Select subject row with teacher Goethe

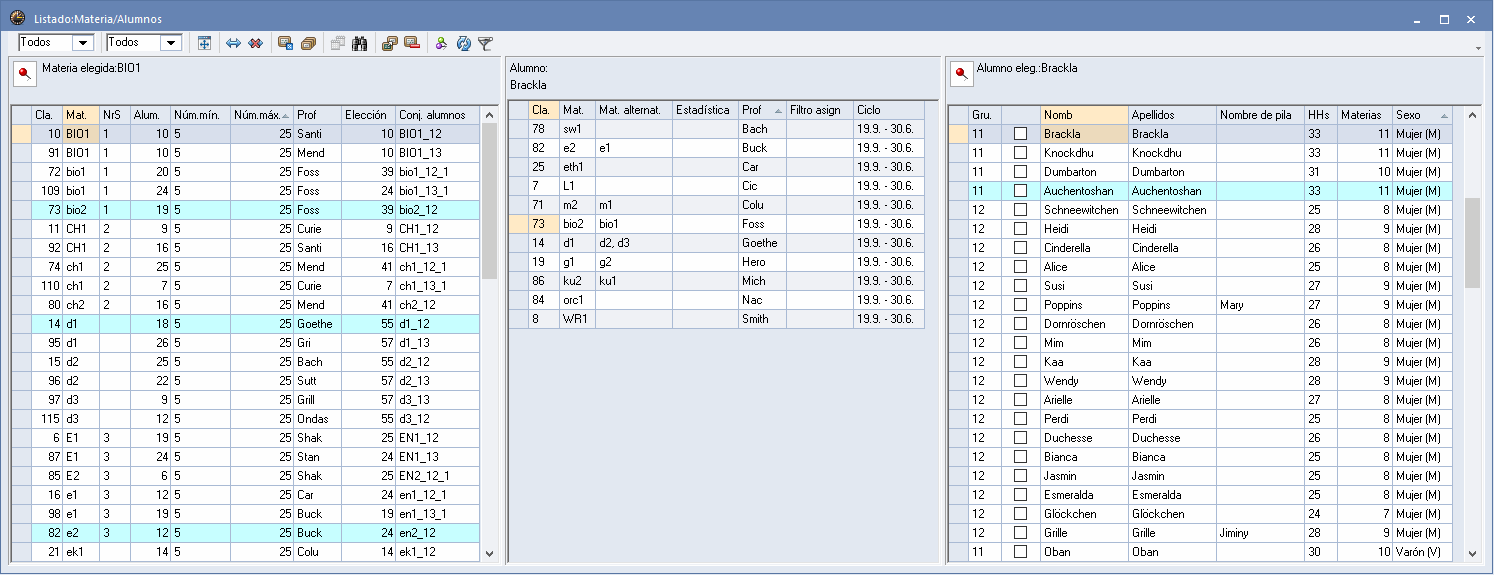pyautogui.click(x=246, y=324)
